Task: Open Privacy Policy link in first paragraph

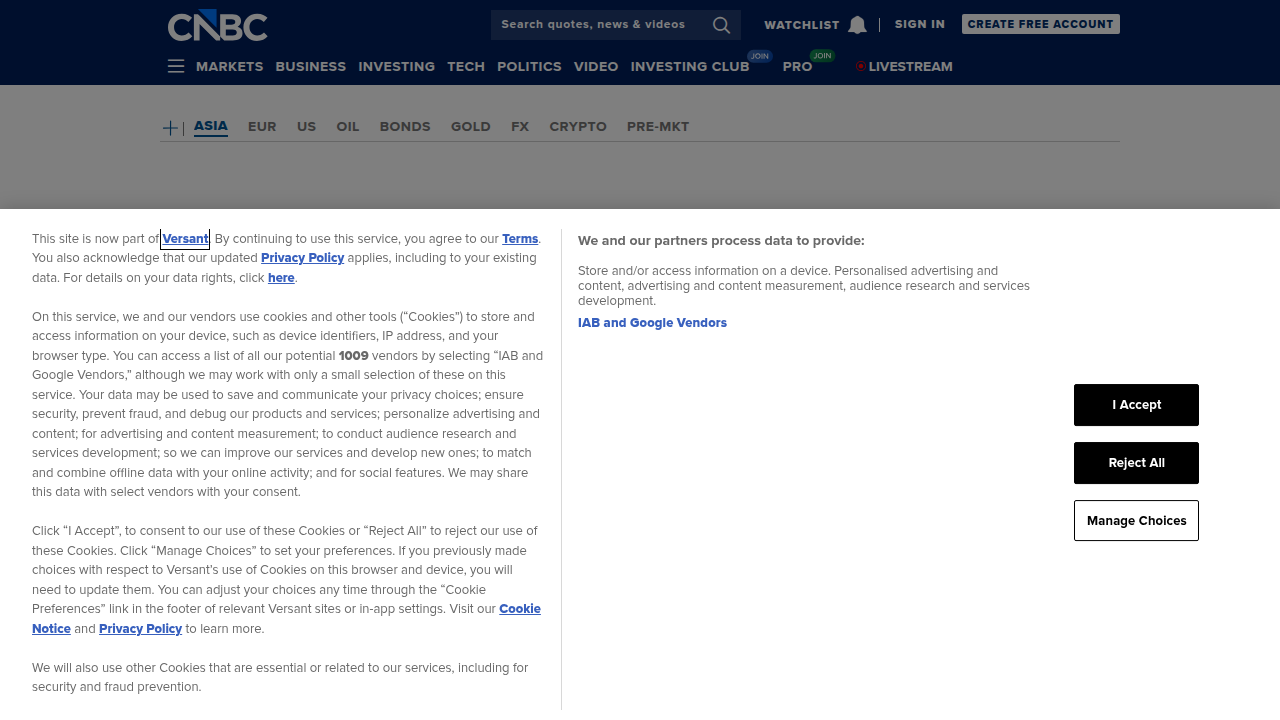Action: 302,258
